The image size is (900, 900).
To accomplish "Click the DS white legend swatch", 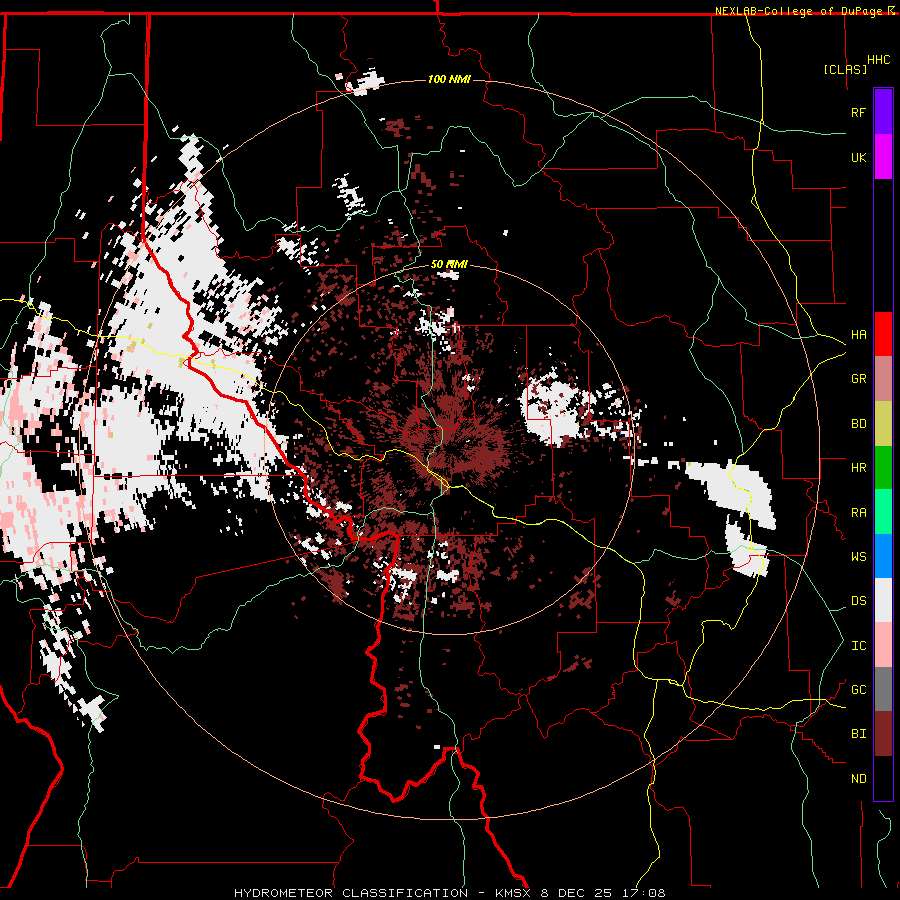I will (x=883, y=600).
